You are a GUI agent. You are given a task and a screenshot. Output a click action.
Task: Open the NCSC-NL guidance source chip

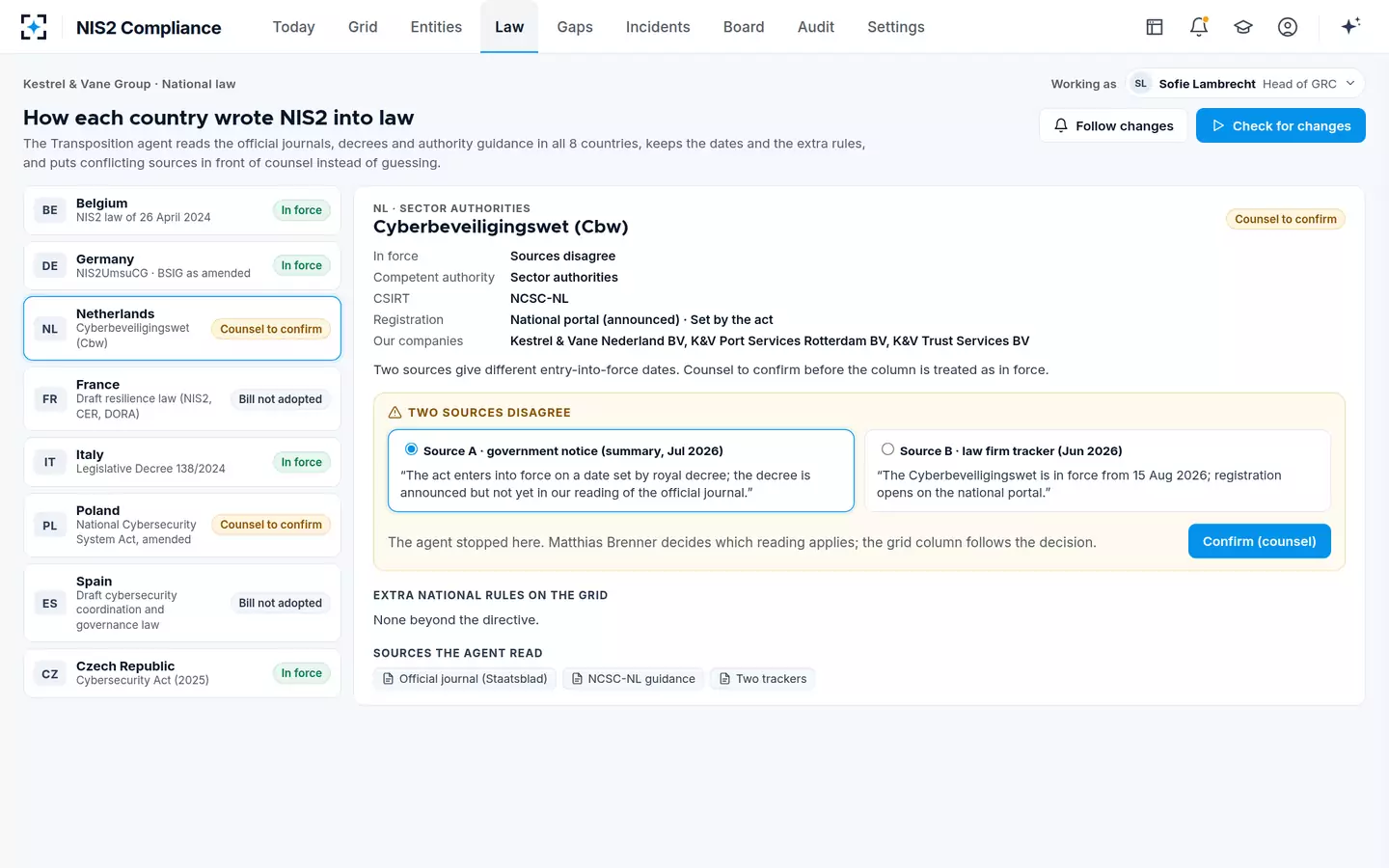tap(633, 679)
